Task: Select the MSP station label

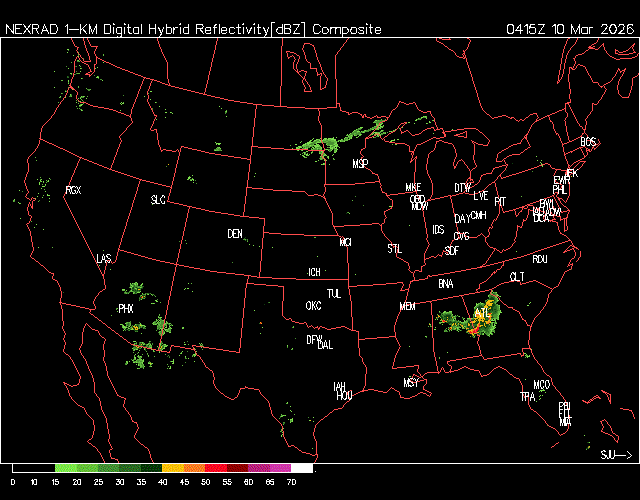Action: [360, 163]
